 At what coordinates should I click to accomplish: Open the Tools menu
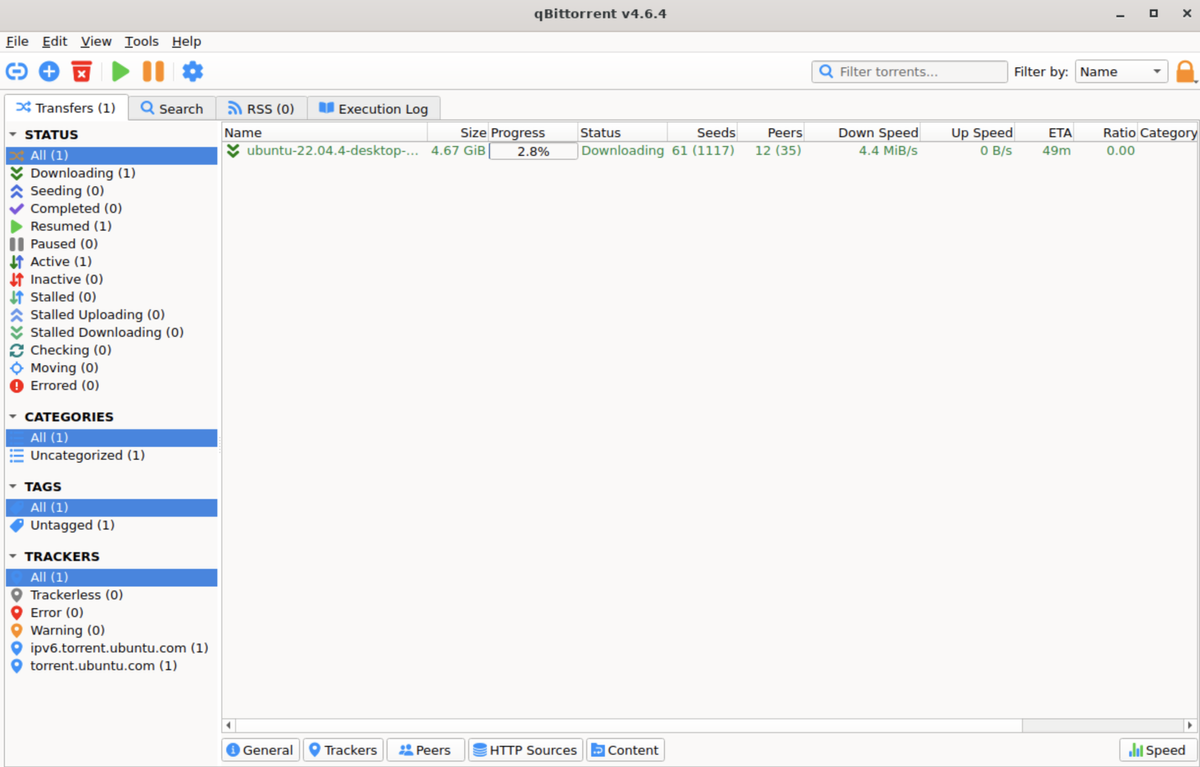point(141,41)
